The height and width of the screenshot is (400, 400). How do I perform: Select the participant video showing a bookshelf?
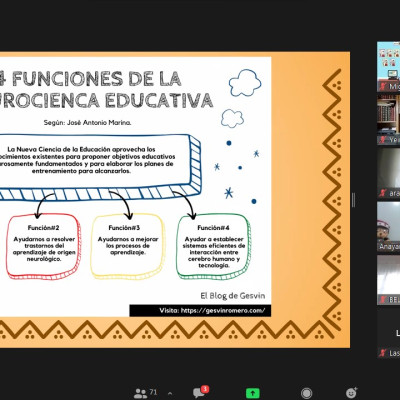[389, 119]
